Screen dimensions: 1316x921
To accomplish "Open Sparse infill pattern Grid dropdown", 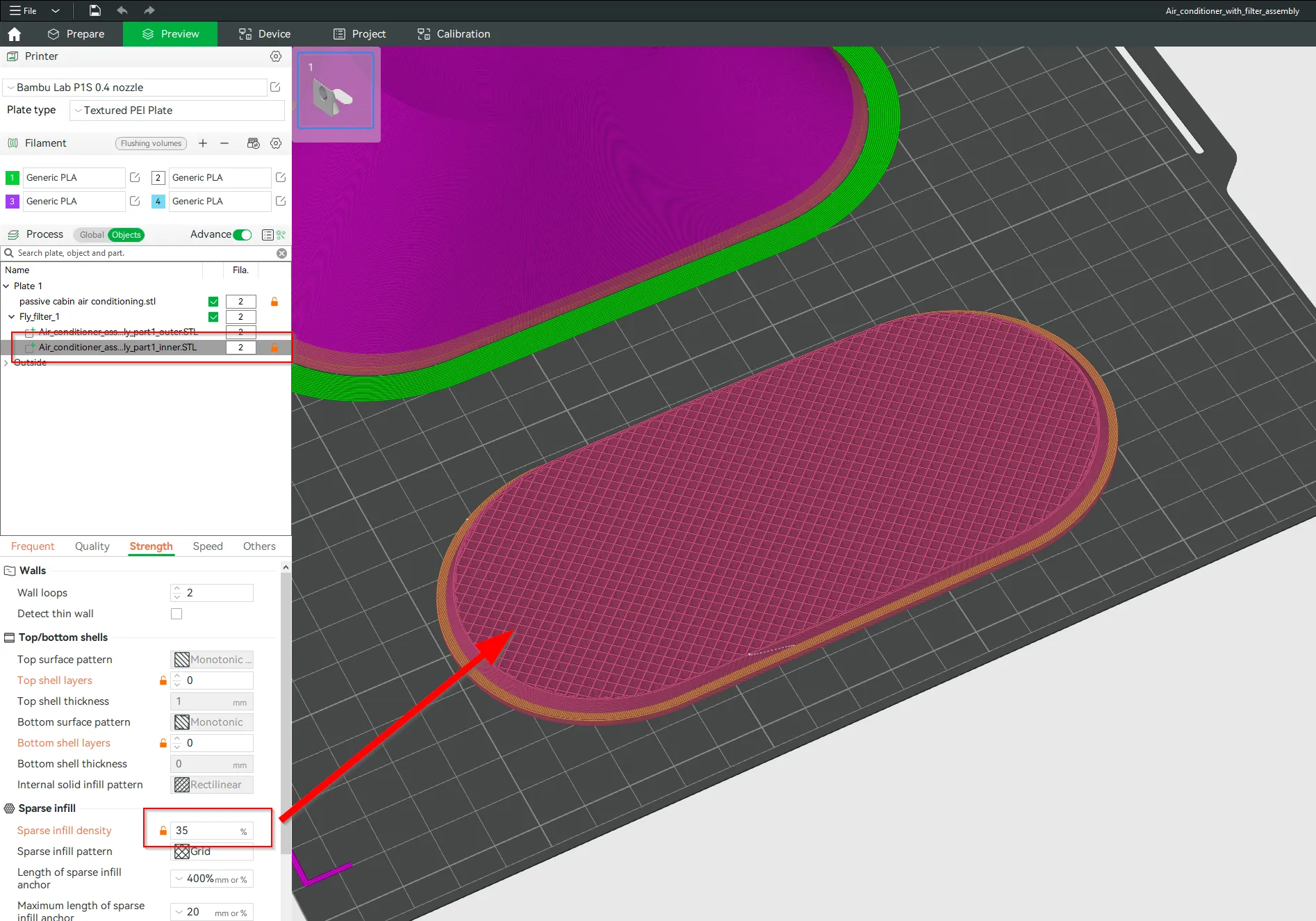I will point(212,851).
